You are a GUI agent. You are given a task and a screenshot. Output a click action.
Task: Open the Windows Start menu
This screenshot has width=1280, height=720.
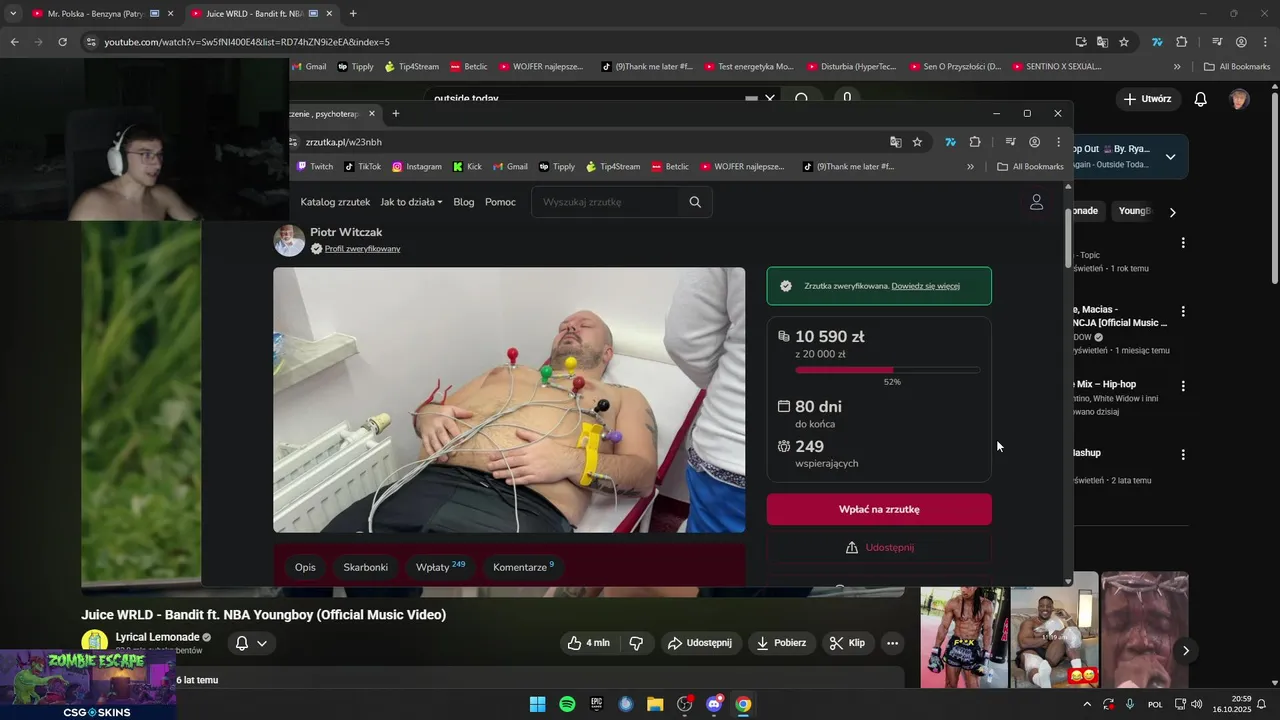point(537,704)
